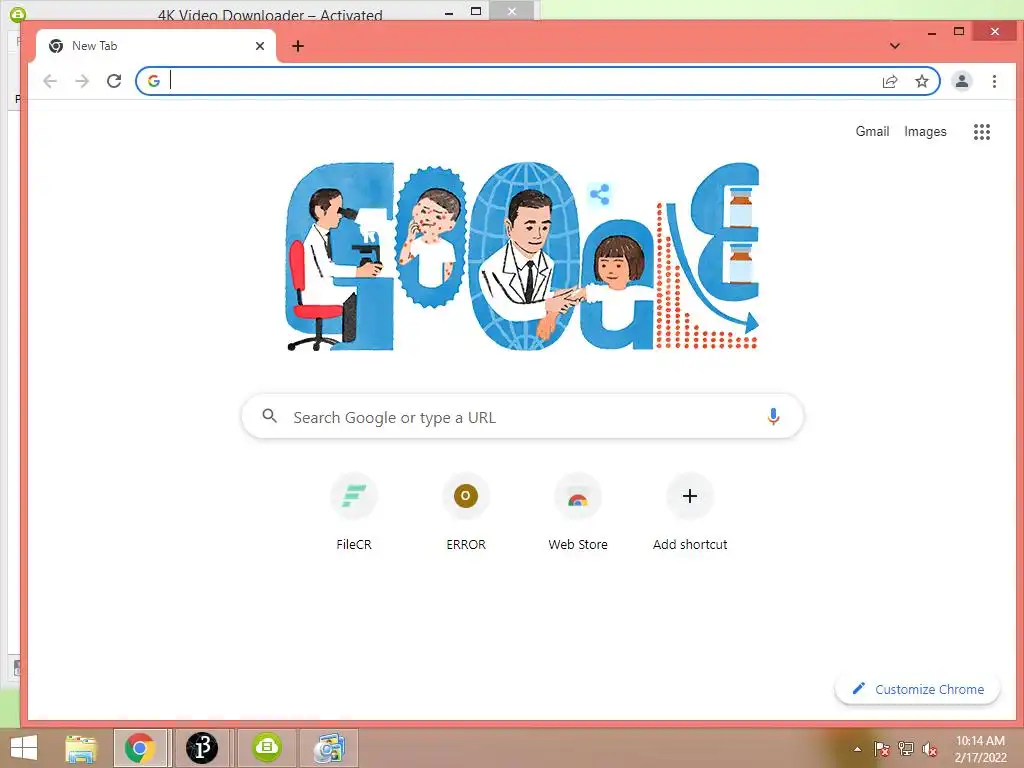Open the black B app in taskbar
Screen dimensions: 1024x768
click(x=202, y=748)
